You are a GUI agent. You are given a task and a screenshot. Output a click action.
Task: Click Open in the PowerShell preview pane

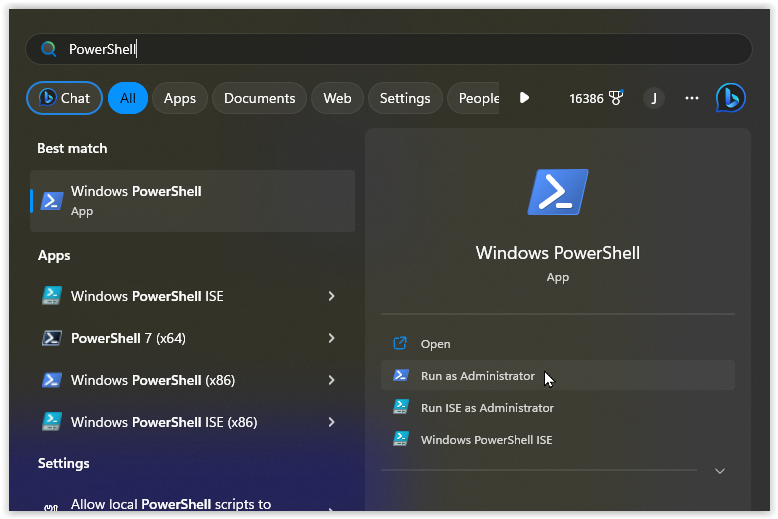coord(435,344)
